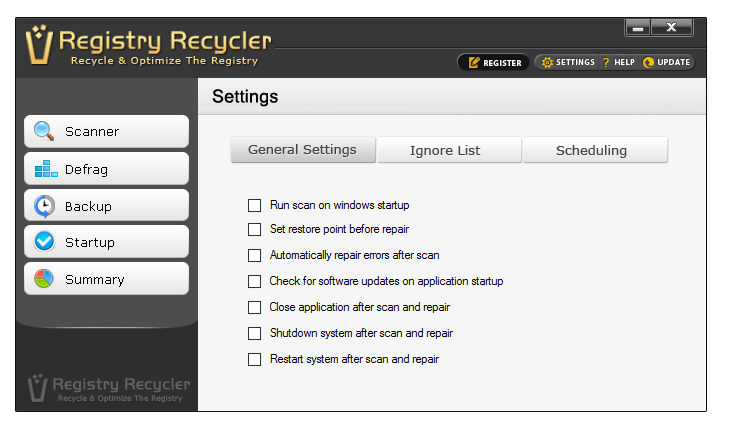
Task: Click the Help question mark icon
Action: [x=606, y=62]
